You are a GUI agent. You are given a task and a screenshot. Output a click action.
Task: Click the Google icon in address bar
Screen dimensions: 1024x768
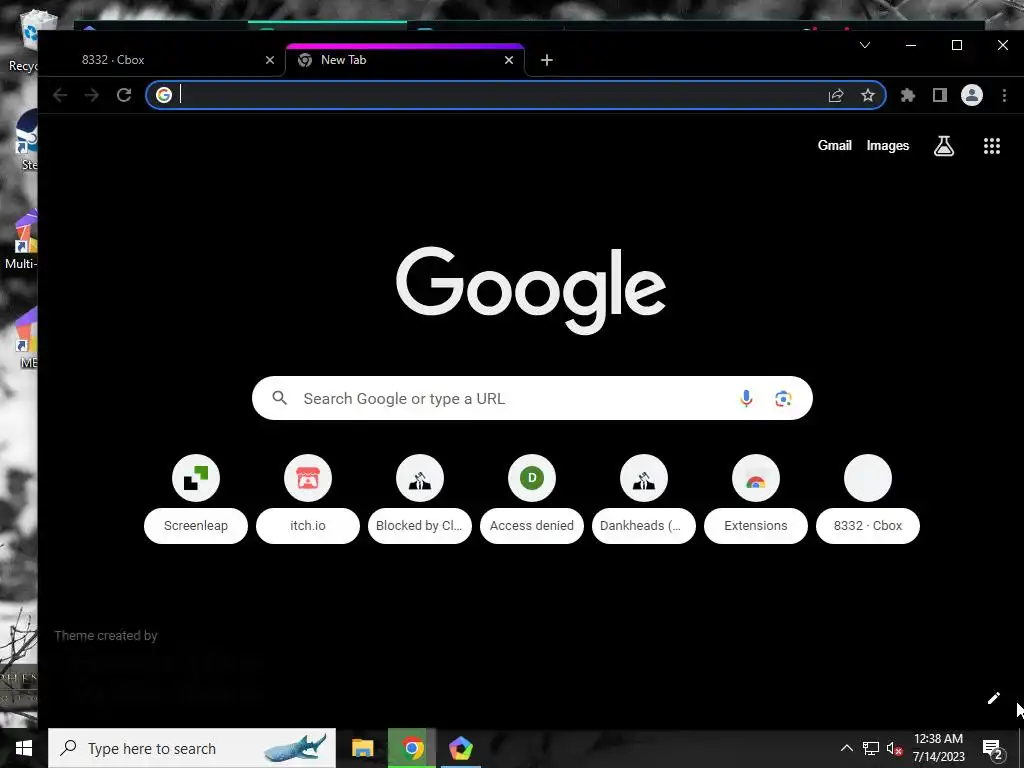(164, 95)
